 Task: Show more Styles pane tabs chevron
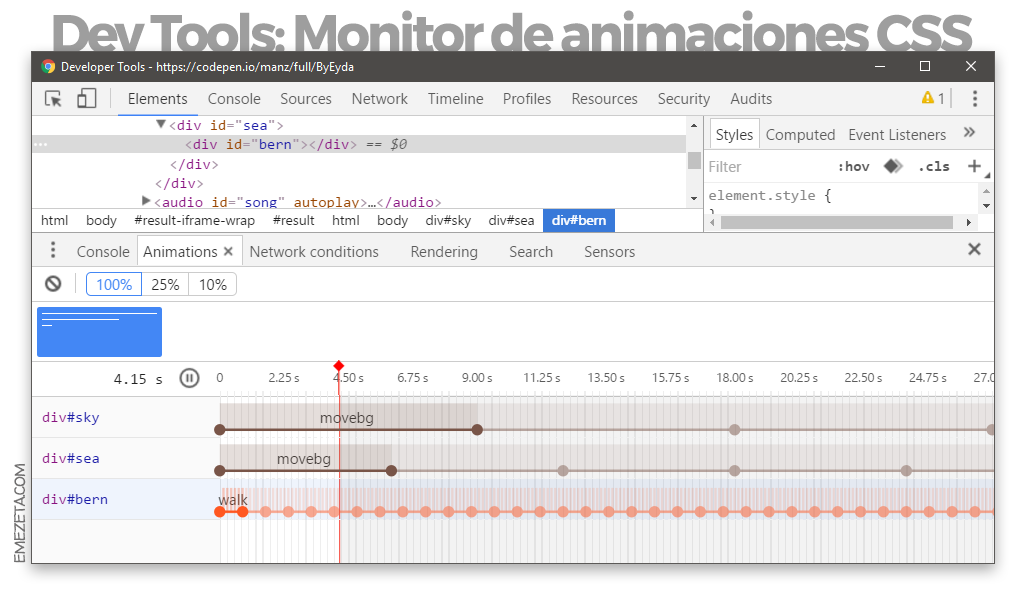point(969,133)
